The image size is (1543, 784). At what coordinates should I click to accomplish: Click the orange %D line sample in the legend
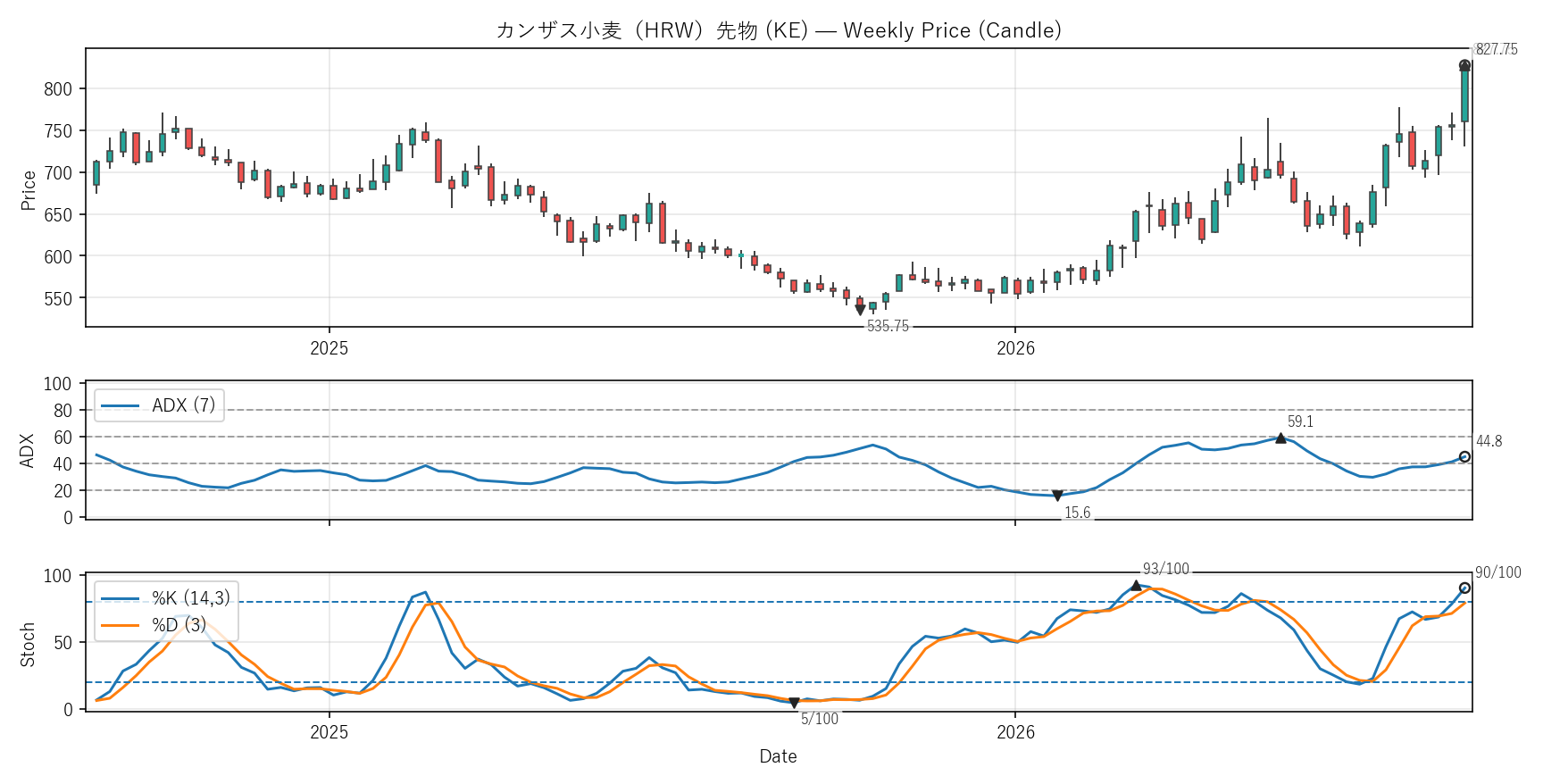click(121, 625)
